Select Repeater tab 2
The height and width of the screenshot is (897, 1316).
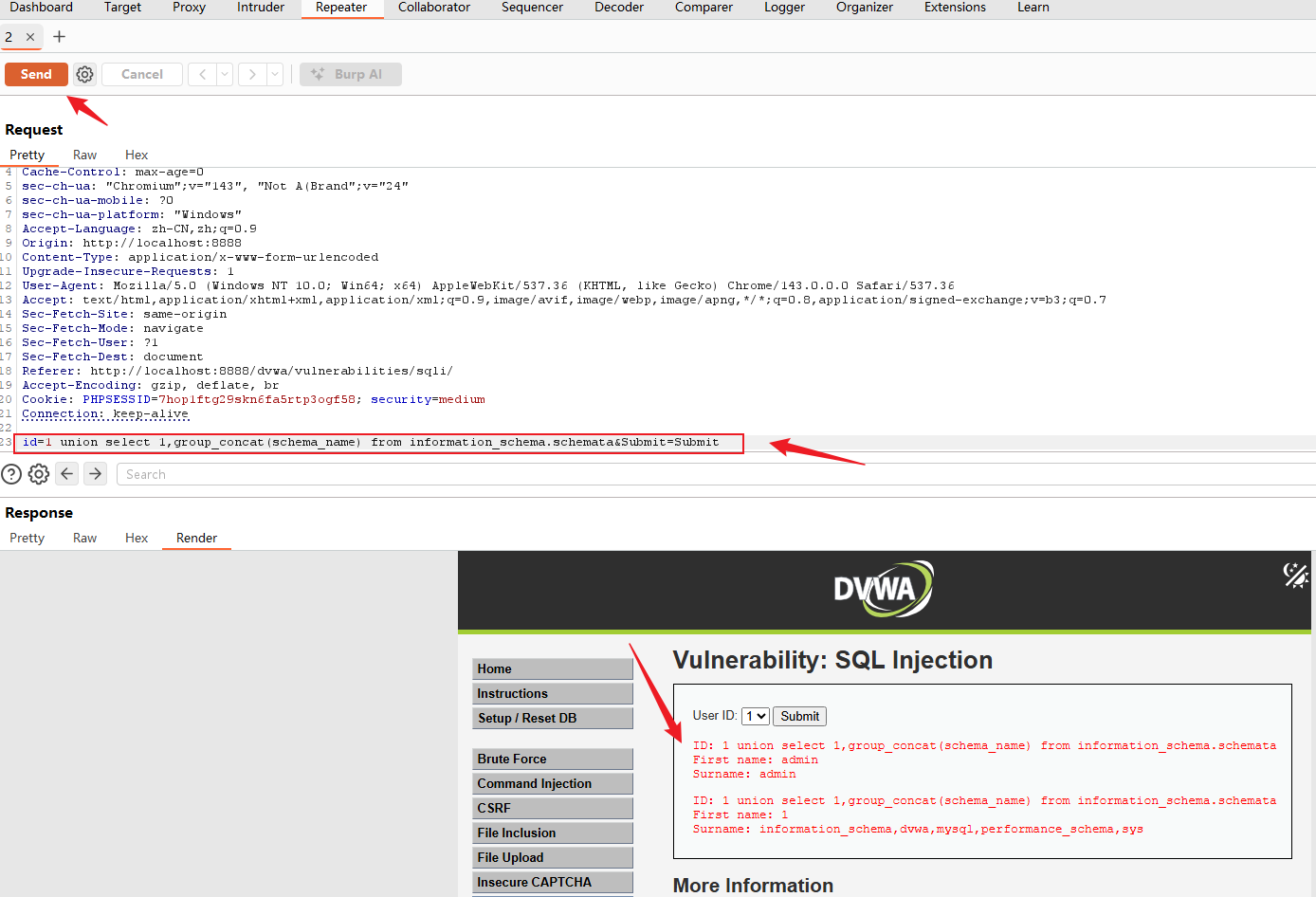coord(9,37)
